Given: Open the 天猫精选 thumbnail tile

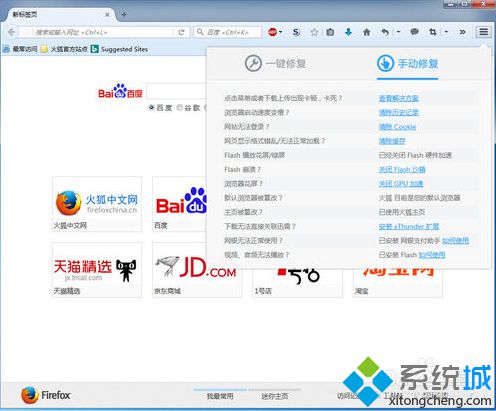Looking at the screenshot, I should pos(97,270).
